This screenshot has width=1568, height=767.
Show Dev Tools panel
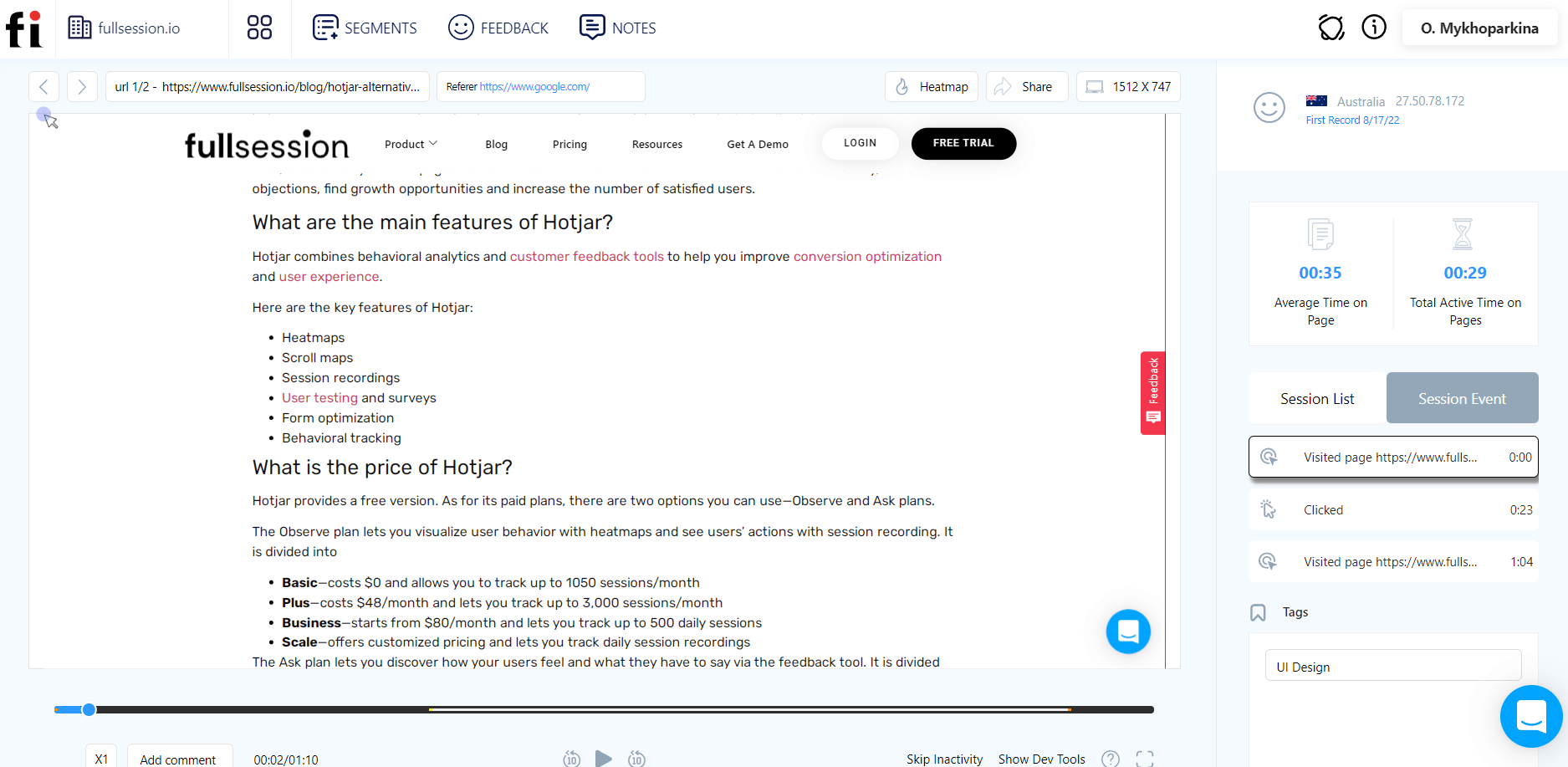[x=1041, y=759]
